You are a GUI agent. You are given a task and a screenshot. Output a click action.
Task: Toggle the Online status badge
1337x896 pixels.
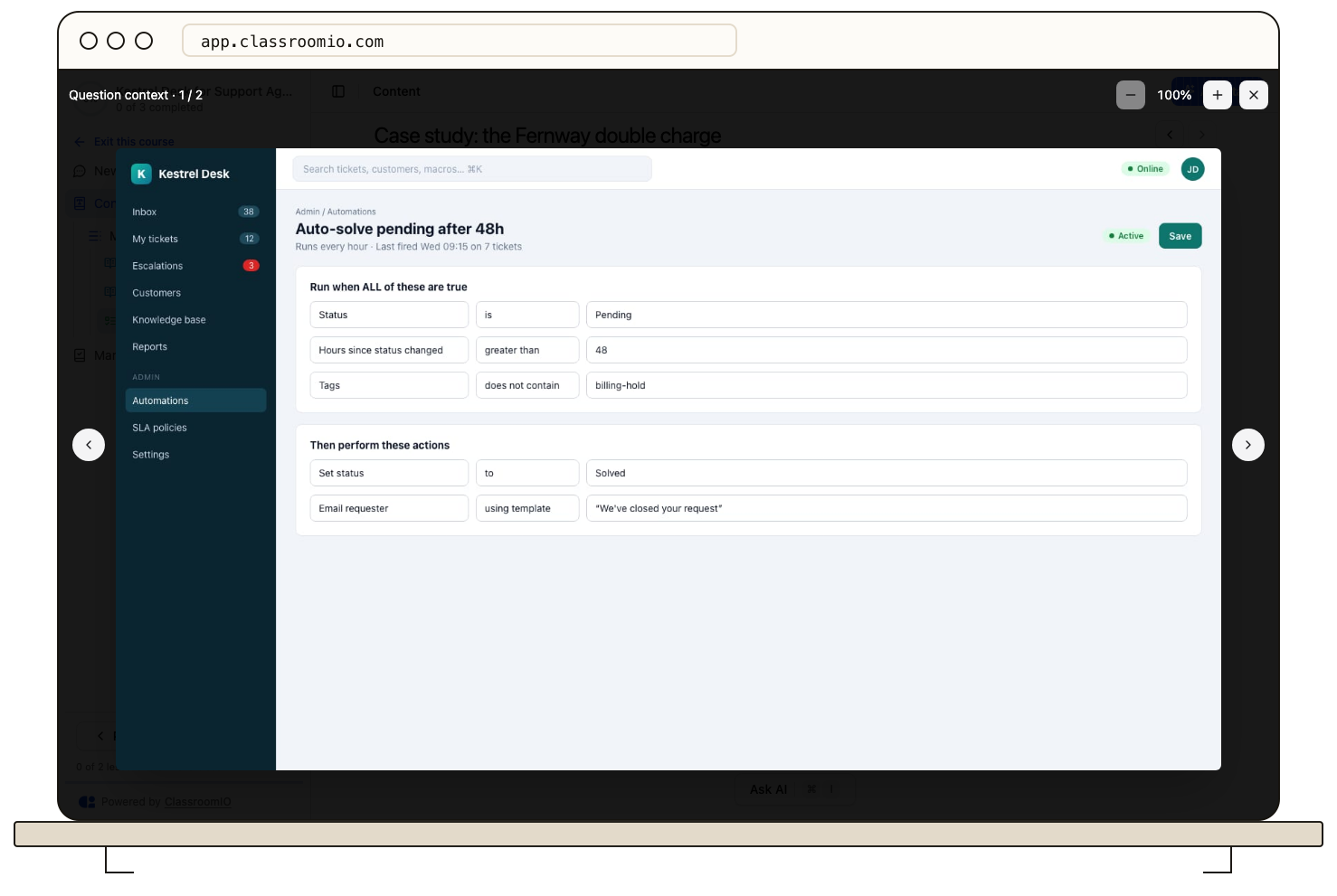point(1145,169)
